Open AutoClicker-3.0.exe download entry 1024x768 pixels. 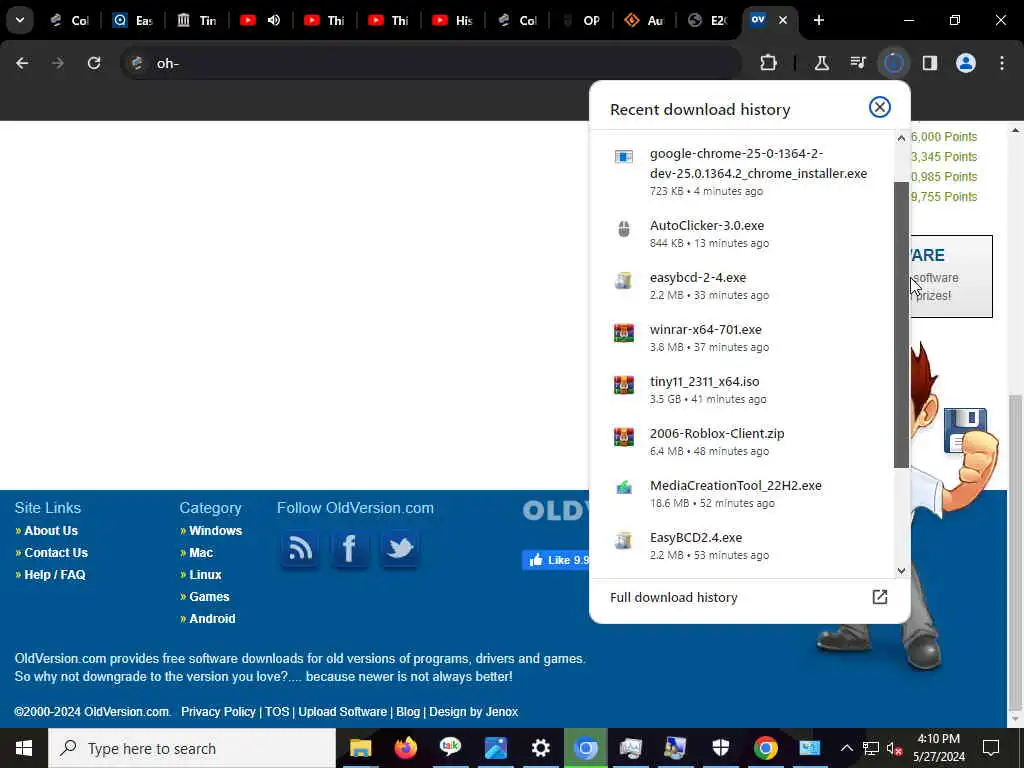click(741, 233)
